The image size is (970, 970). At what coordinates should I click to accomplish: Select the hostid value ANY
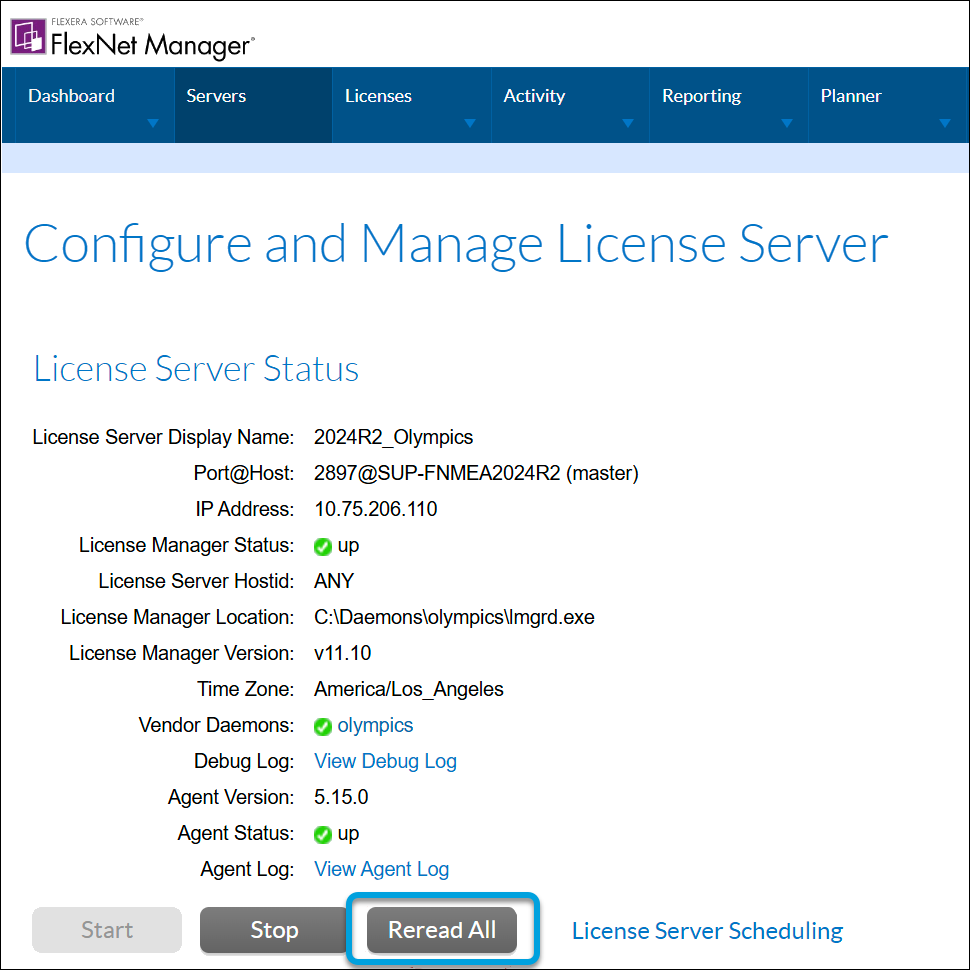click(x=334, y=581)
